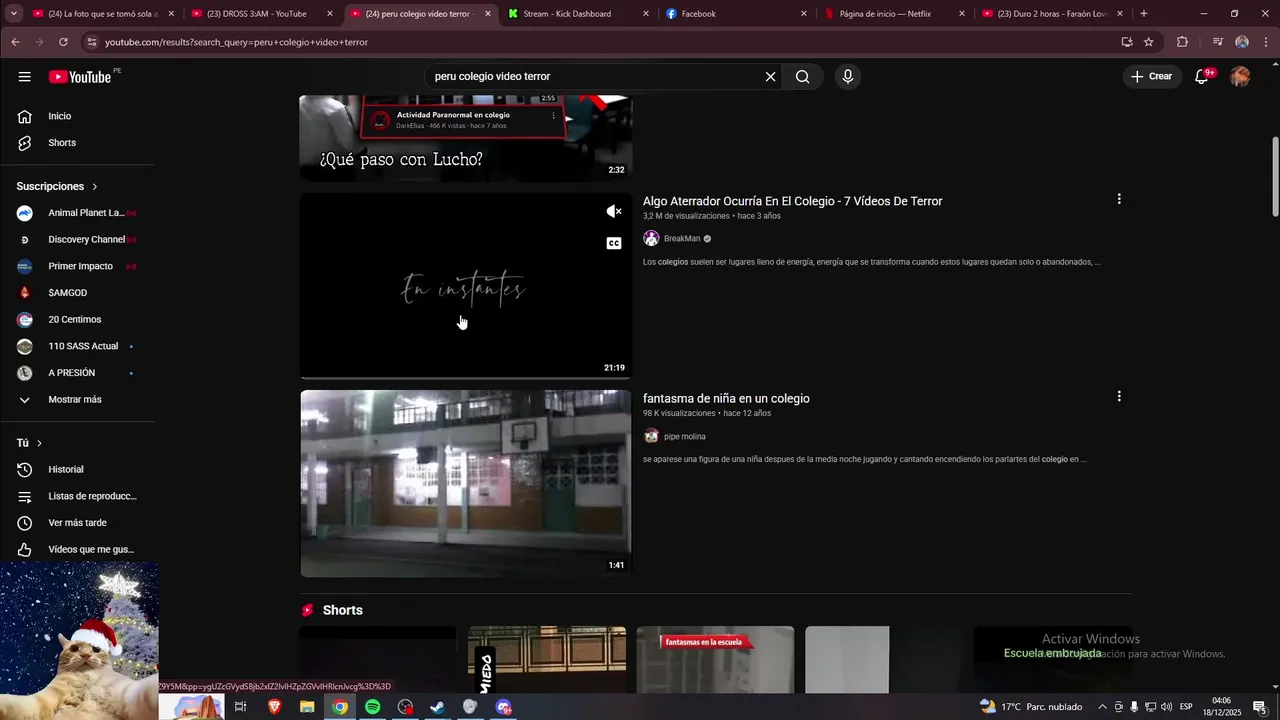The height and width of the screenshot is (720, 1280).
Task: Open volume control in system tray
Action: pyautogui.click(x=1166, y=707)
